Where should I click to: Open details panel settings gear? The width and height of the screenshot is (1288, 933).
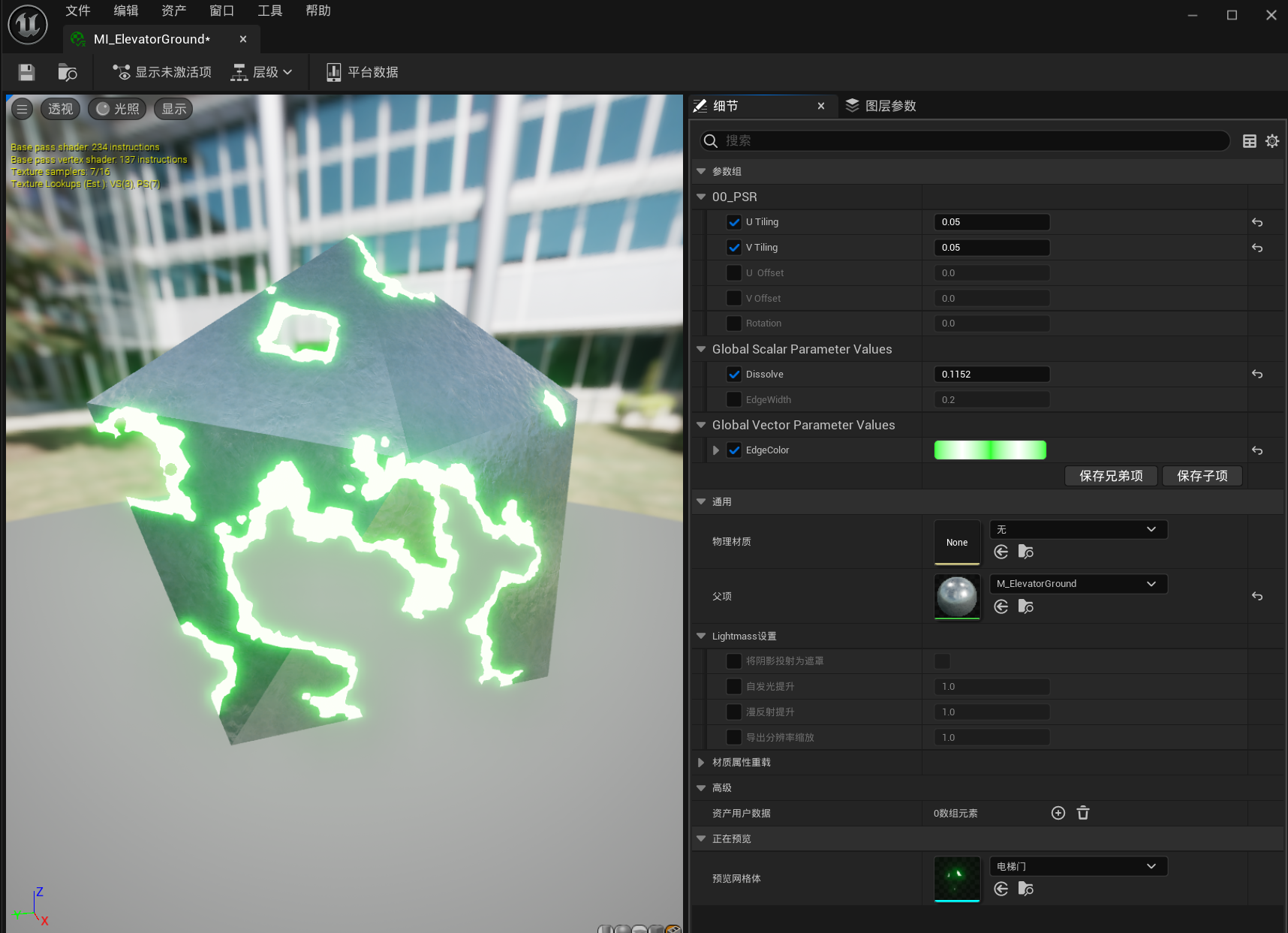click(1272, 141)
